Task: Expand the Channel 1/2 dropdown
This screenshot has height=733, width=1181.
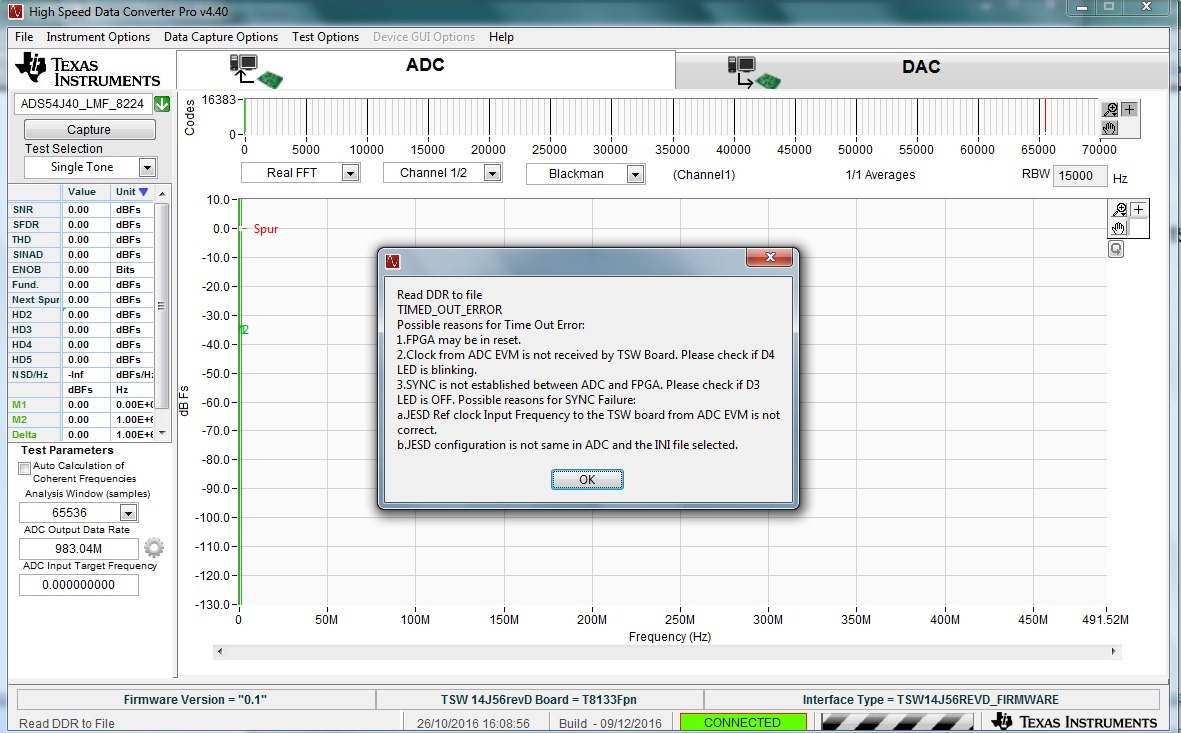Action: point(492,173)
